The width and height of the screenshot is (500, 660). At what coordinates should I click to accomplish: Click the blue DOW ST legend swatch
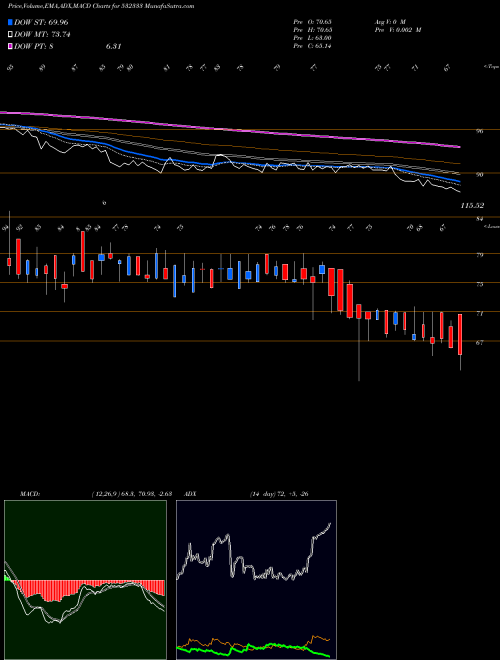[x=10, y=22]
